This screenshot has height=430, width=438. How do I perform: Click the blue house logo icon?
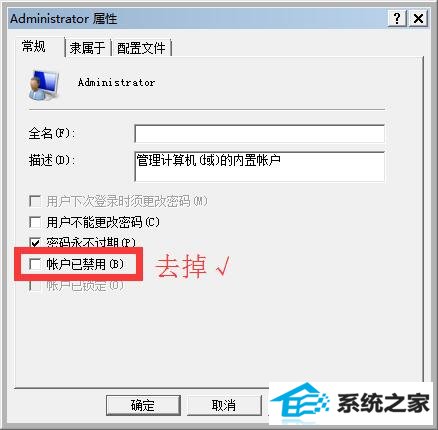tap(300, 402)
